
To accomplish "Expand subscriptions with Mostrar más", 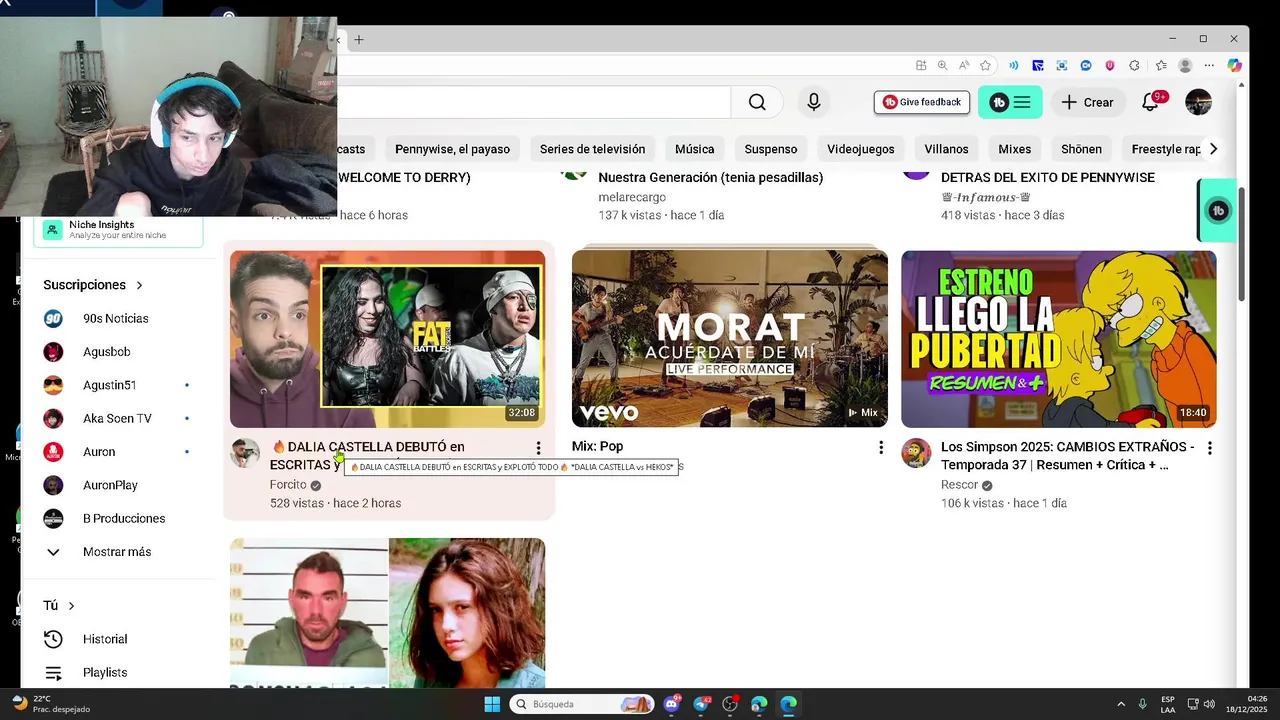I will 118,552.
